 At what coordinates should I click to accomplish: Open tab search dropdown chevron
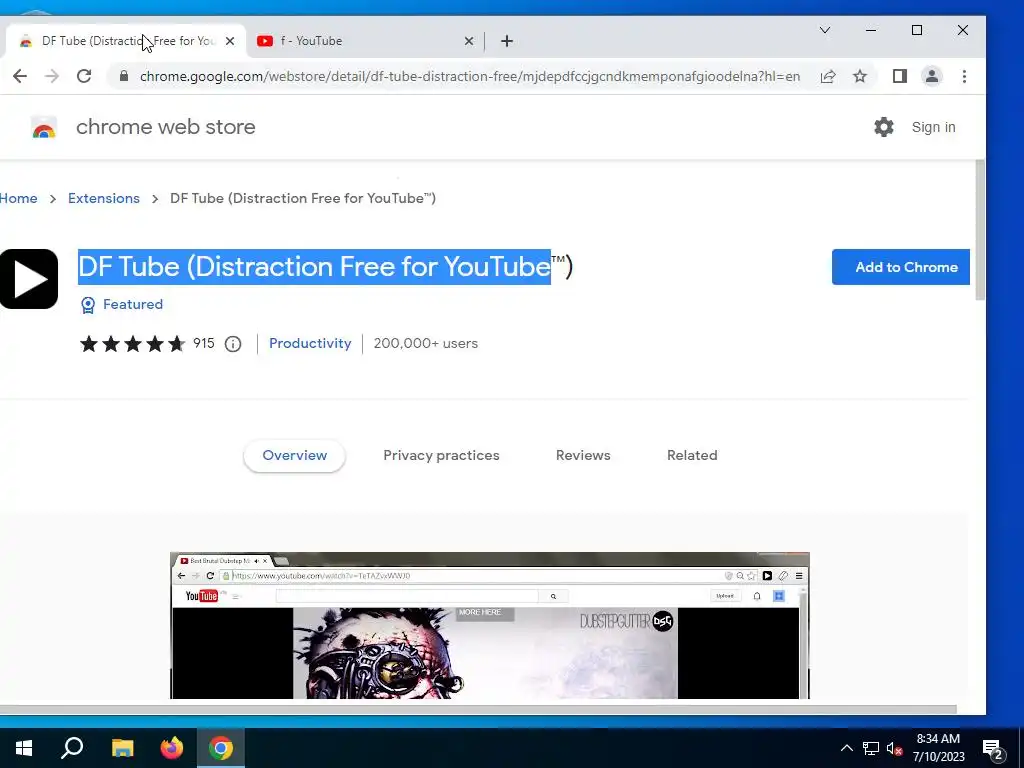click(x=825, y=30)
